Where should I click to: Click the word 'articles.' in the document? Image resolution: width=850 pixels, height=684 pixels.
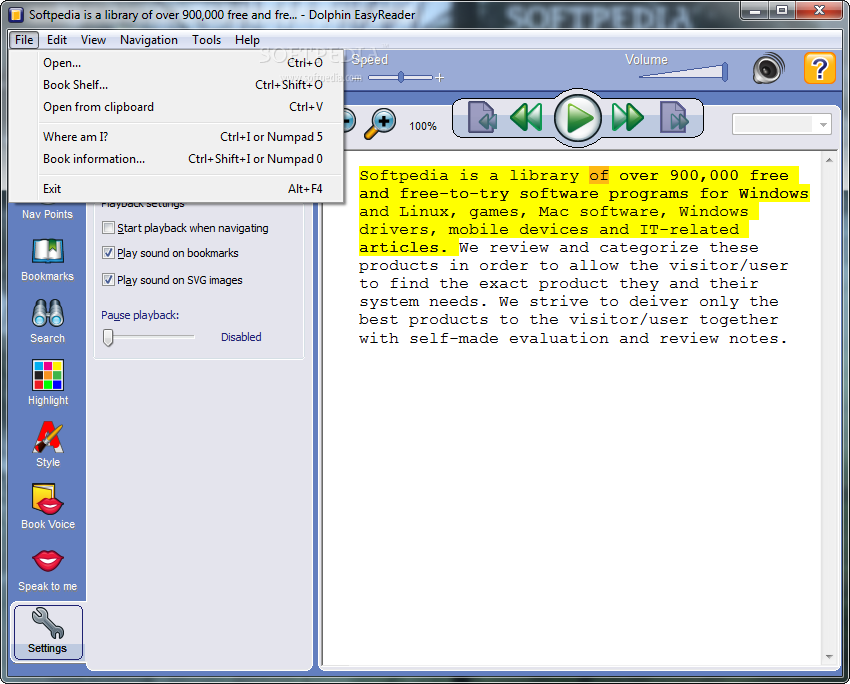click(404, 247)
